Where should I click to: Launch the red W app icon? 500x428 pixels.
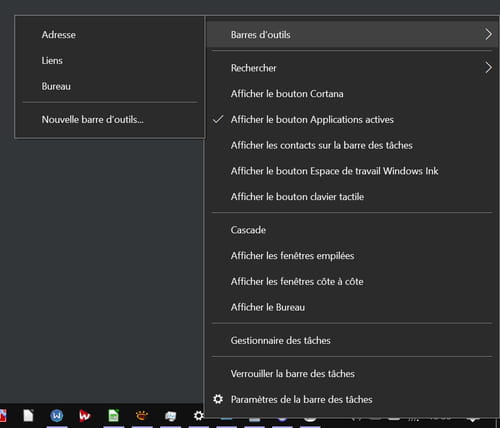click(x=85, y=416)
